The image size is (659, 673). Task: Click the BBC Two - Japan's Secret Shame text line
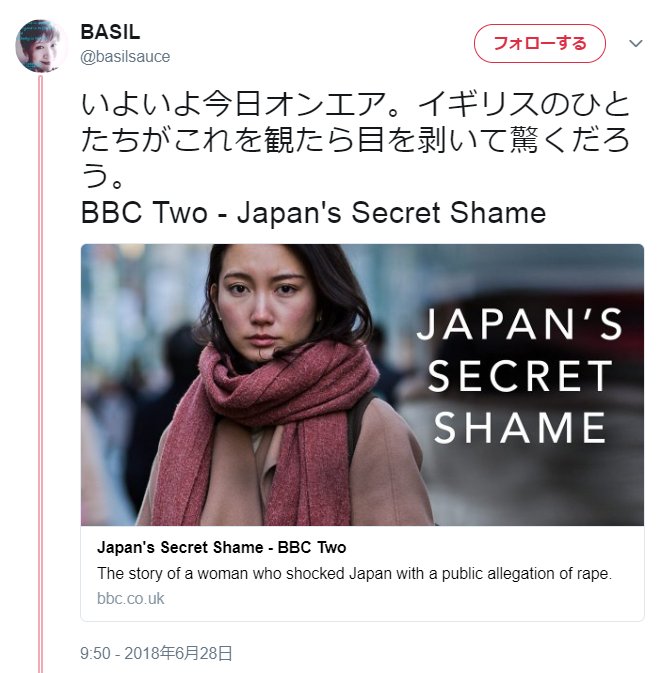click(x=313, y=212)
